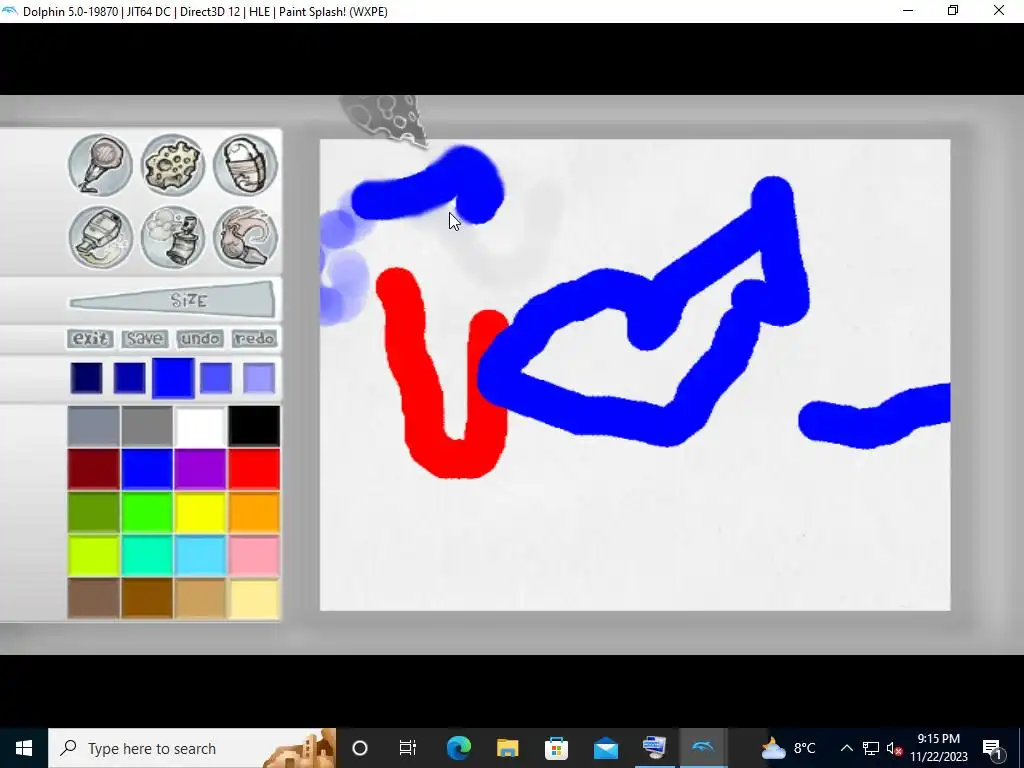Pick the bluish gray color swatch
Image resolution: width=1024 pixels, height=768 pixels.
pos(93,426)
